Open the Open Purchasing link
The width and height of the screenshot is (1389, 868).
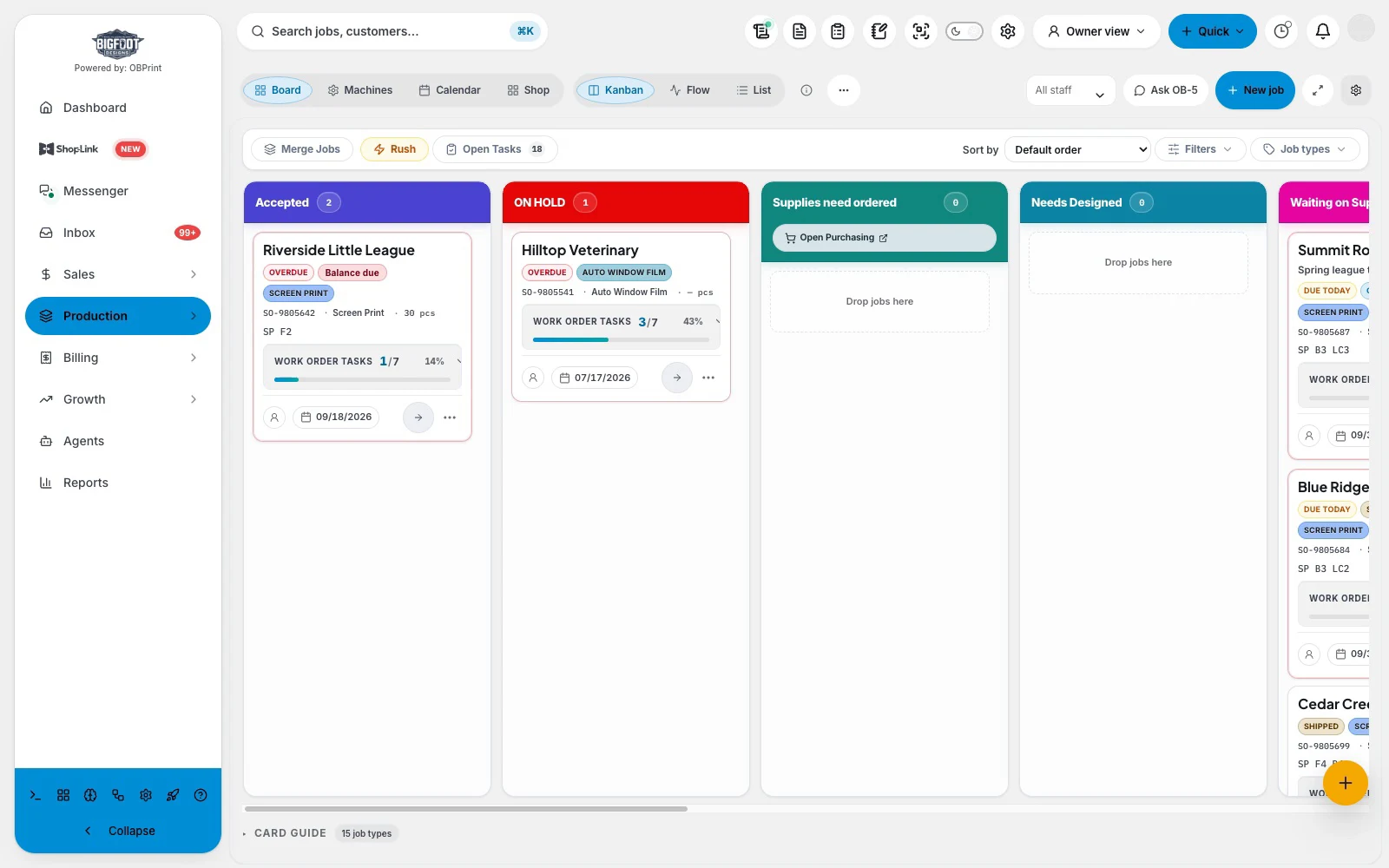(885, 238)
